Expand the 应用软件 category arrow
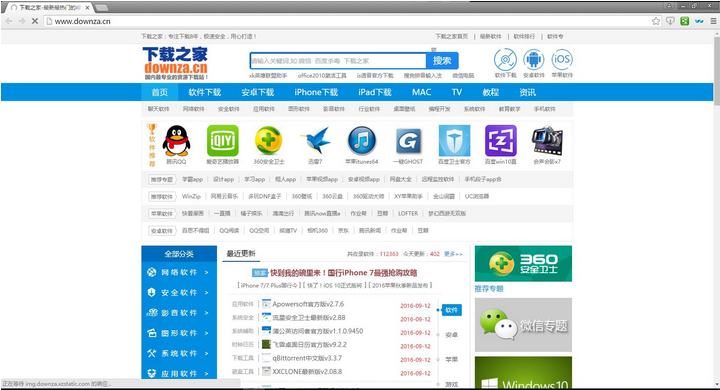720x390 pixels. pyautogui.click(x=206, y=373)
